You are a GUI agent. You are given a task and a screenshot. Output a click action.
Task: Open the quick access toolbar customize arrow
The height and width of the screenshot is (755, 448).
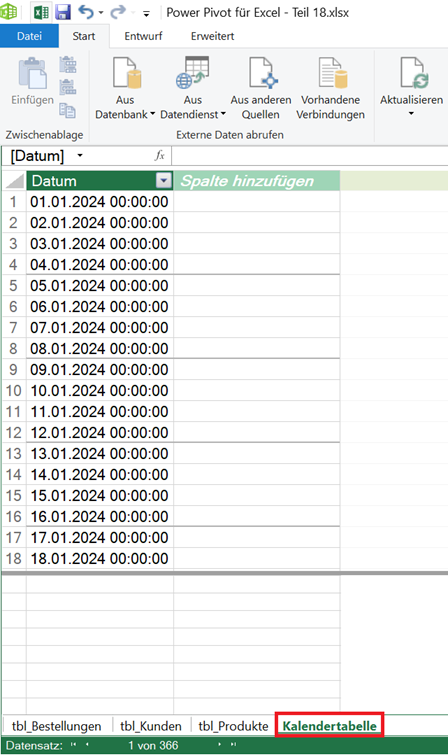coord(146,14)
